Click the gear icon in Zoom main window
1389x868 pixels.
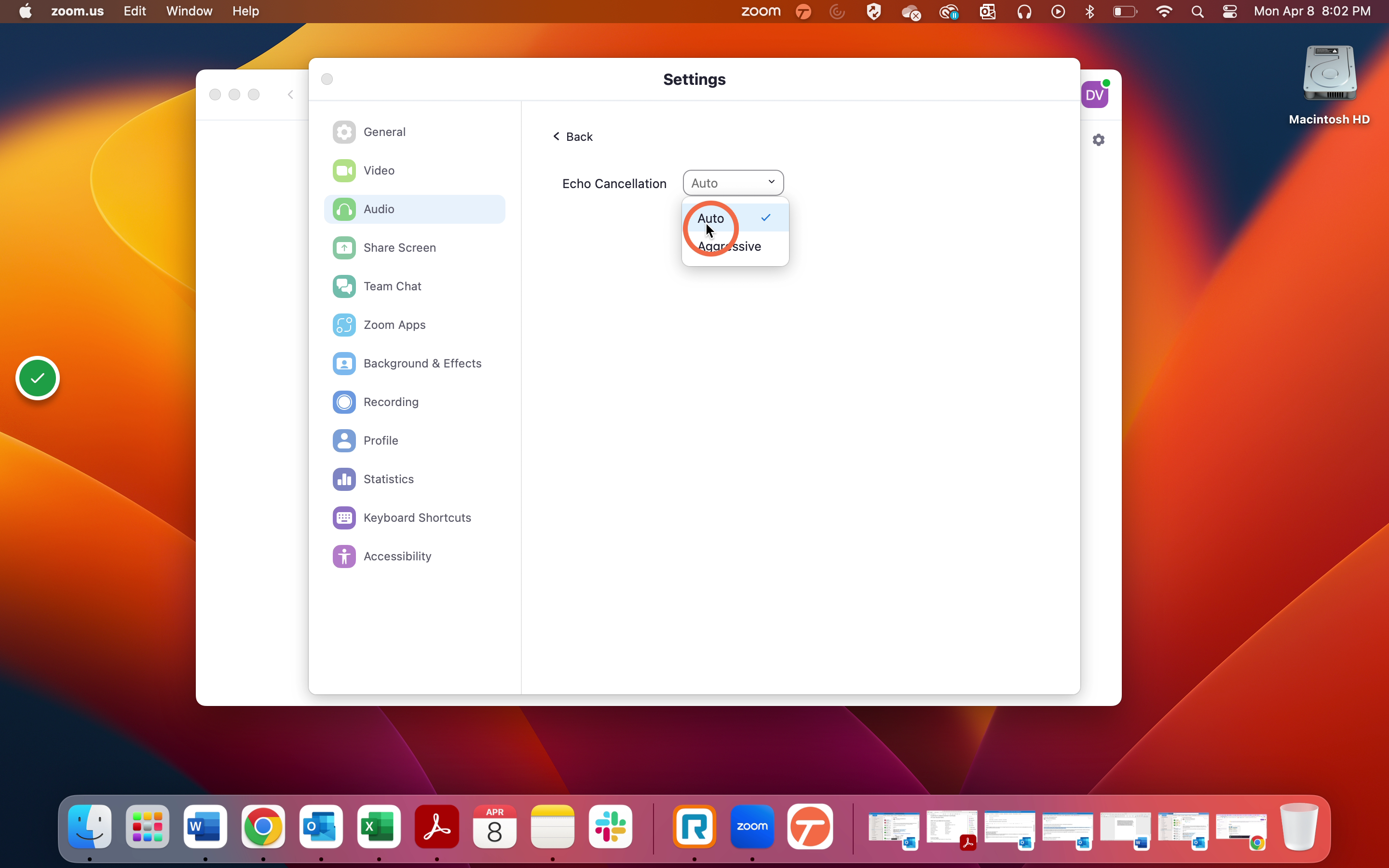click(1098, 140)
